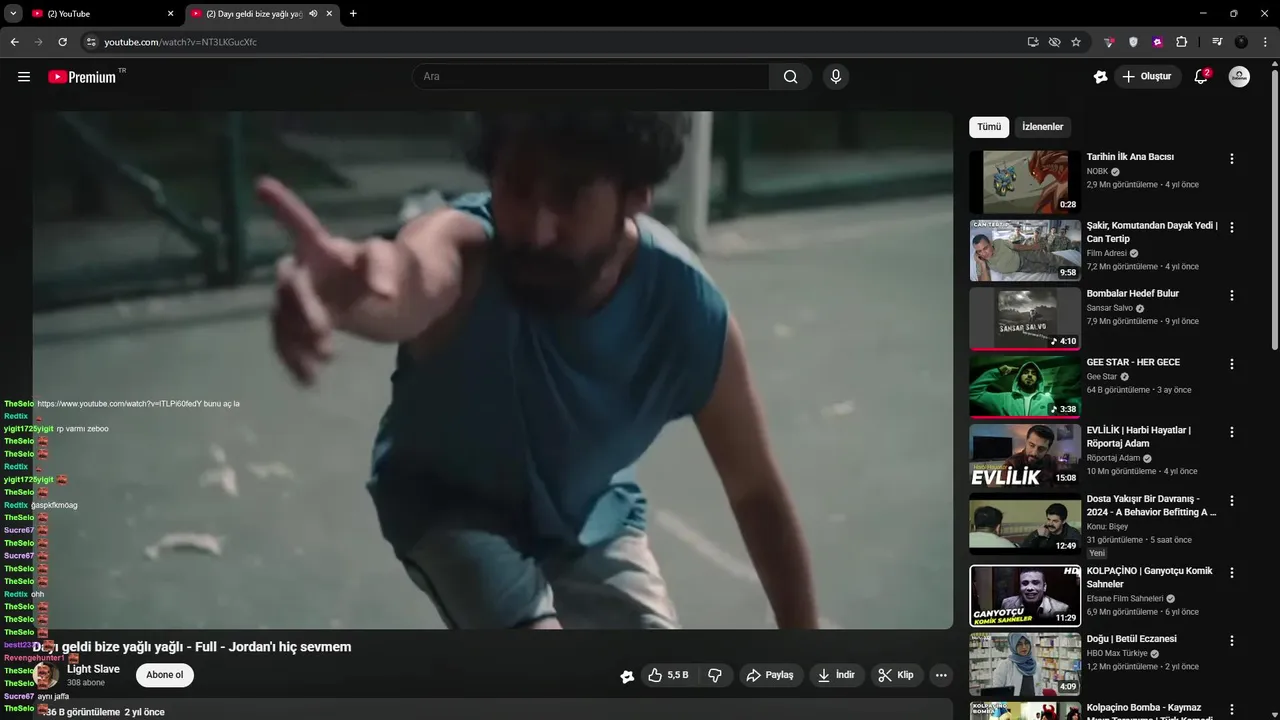Create a clip with Klip button
This screenshot has height=720, width=1280.
[896, 675]
